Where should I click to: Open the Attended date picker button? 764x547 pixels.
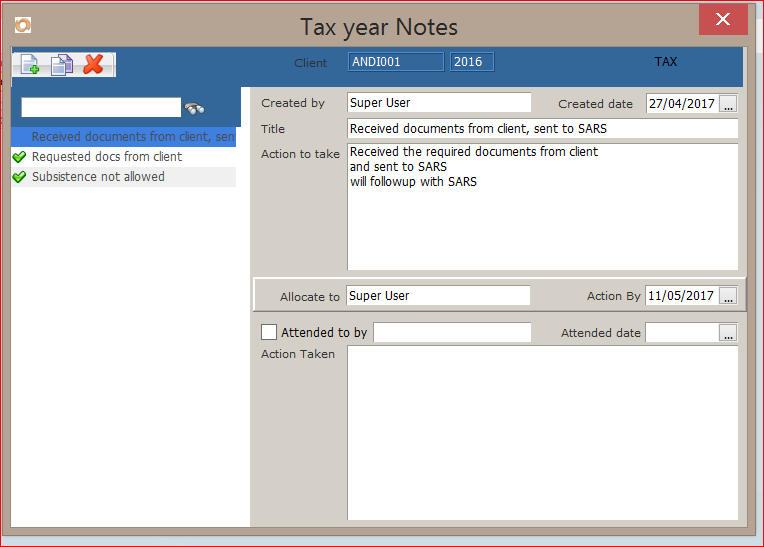click(728, 333)
